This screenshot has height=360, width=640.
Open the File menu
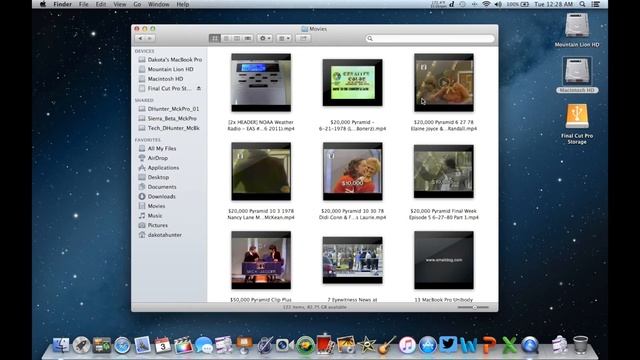point(84,4)
